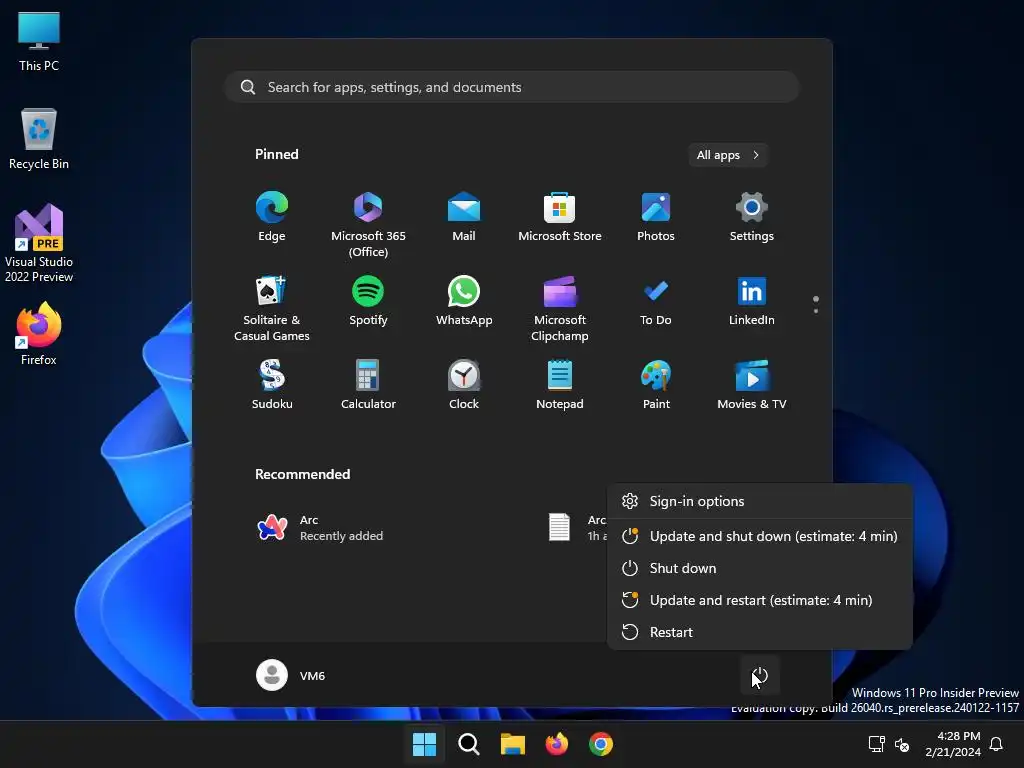Viewport: 1024px width, 768px height.
Task: Launch Notepad
Action: [x=560, y=385]
